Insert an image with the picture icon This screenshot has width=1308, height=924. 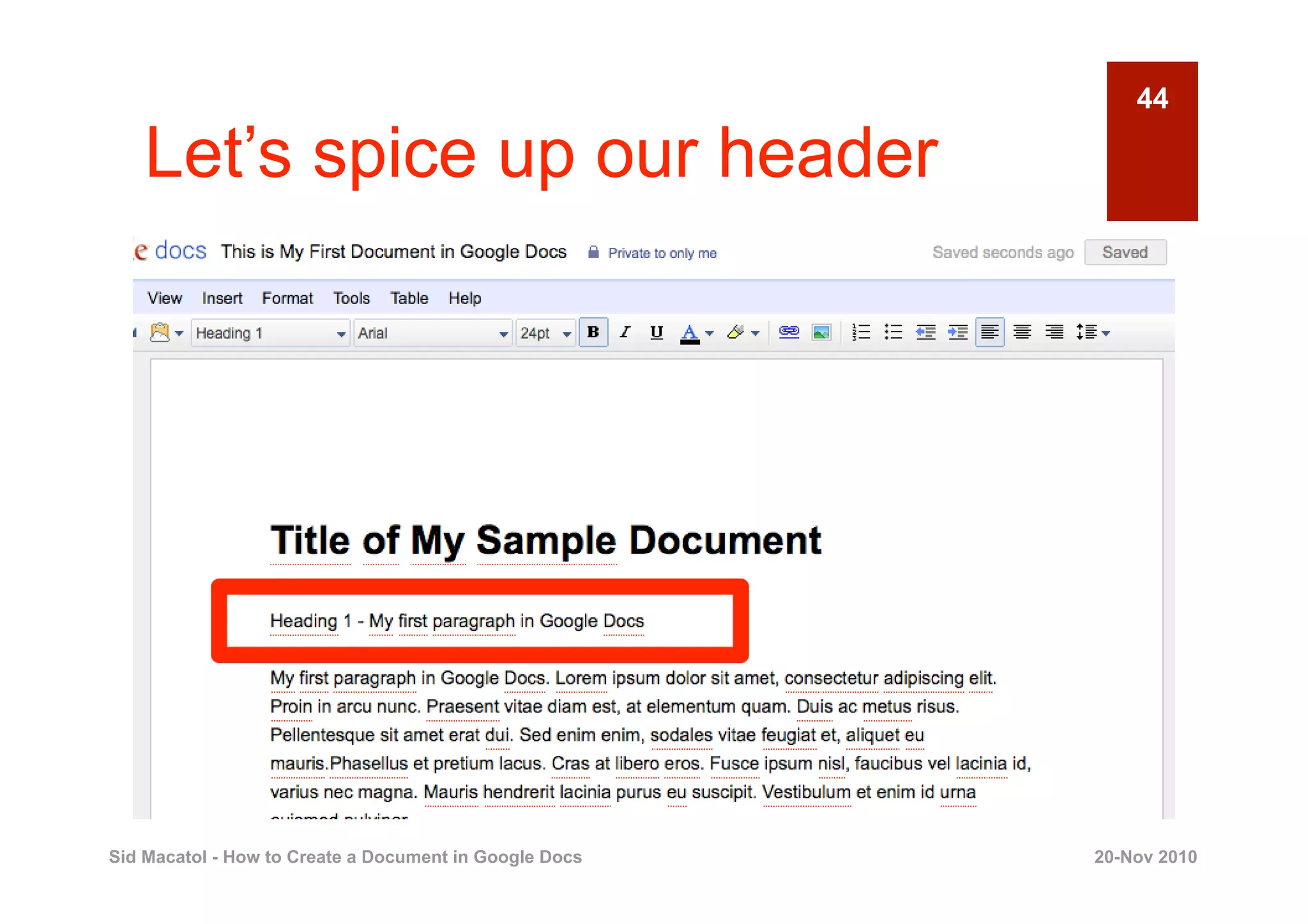pos(821,332)
